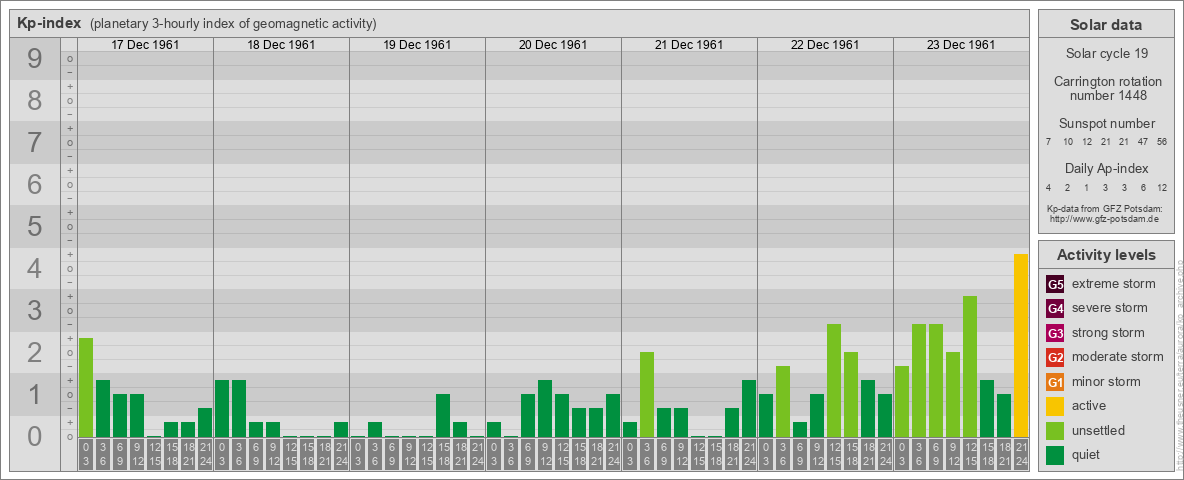The image size is (1184, 480).
Task: Click the 22 Dec 3-6 light green bar
Action: pyautogui.click(x=782, y=402)
